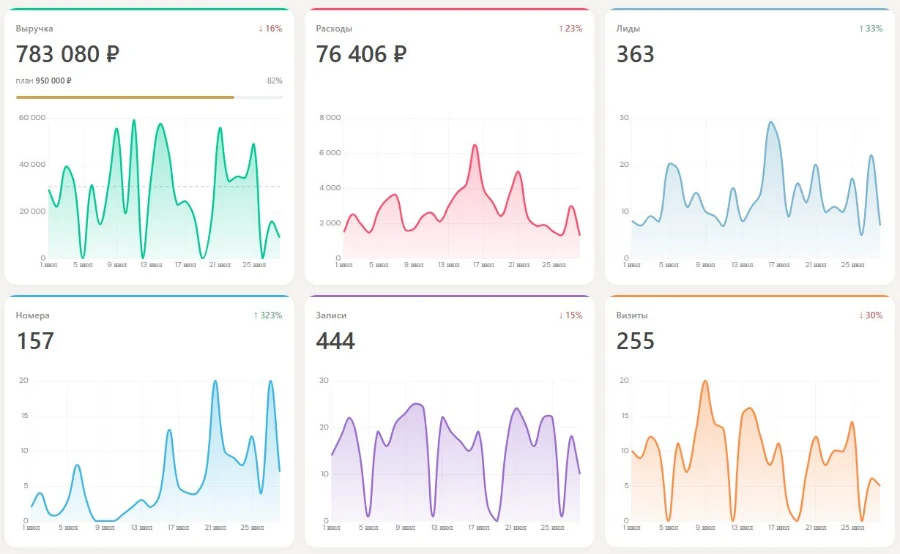The width and height of the screenshot is (900, 554).
Task: Select the 363 leads total
Action: pos(635,54)
